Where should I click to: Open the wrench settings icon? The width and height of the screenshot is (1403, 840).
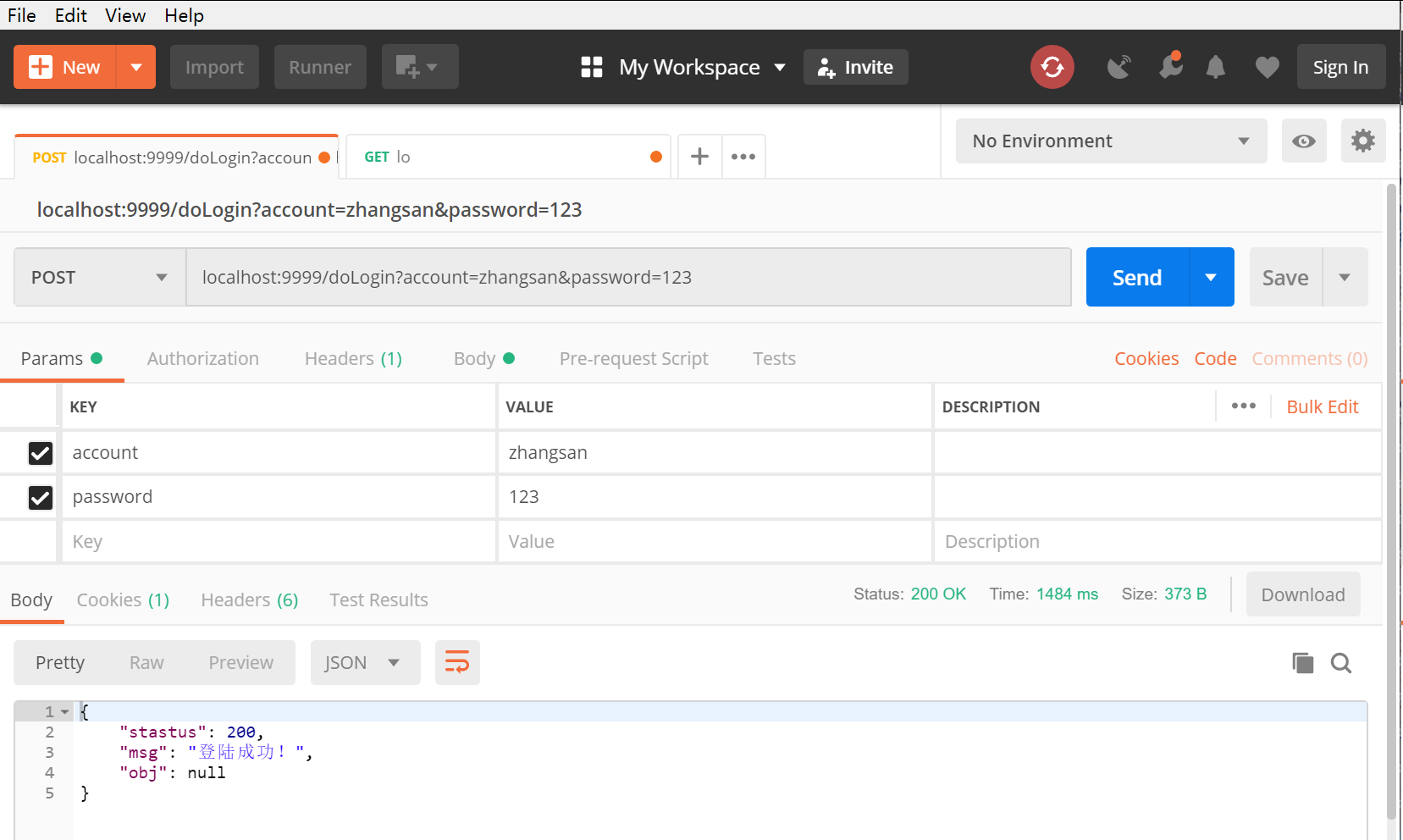(1171, 66)
